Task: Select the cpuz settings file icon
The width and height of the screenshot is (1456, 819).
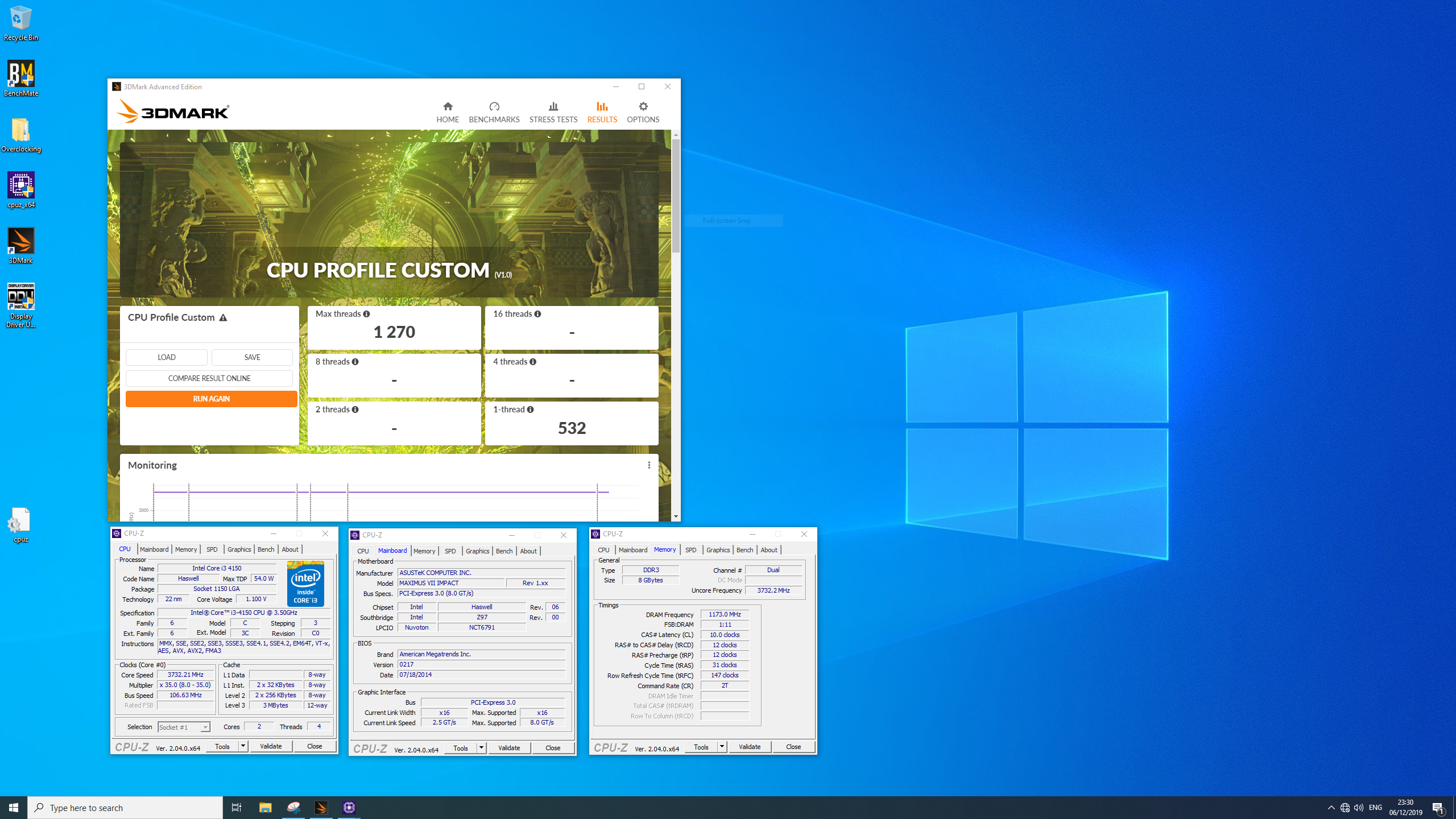Action: click(21, 525)
